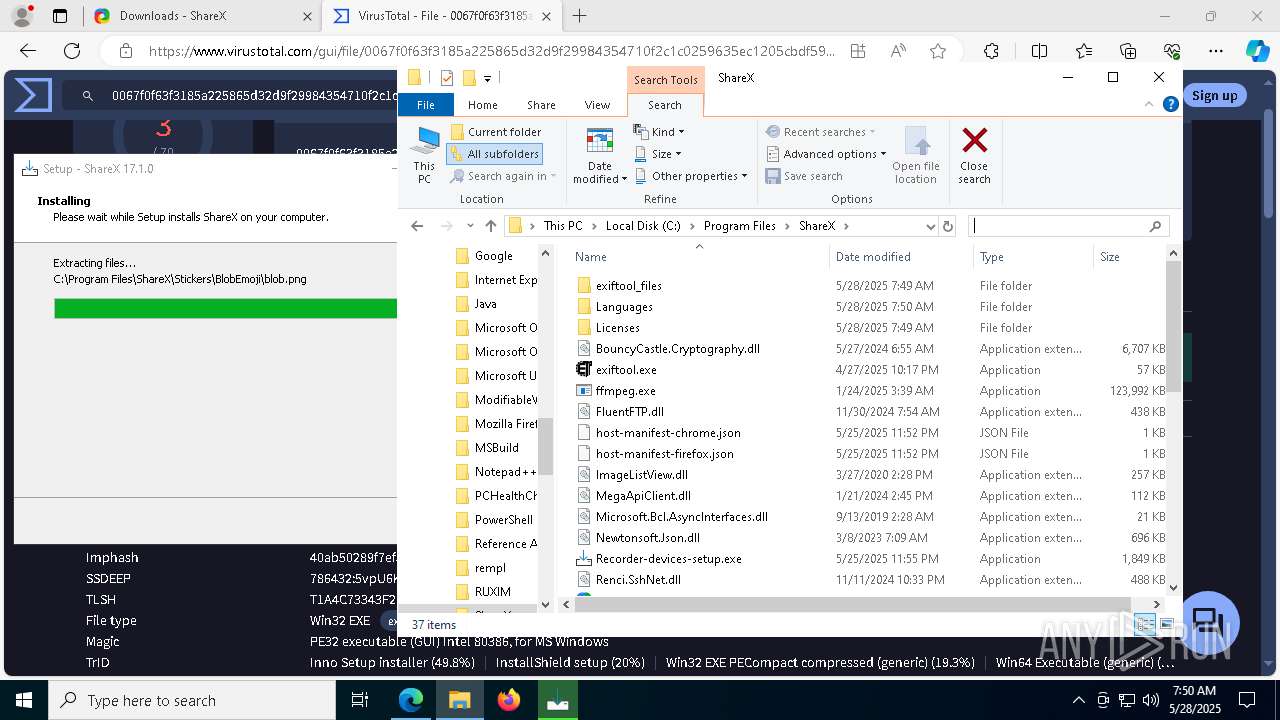Select Current folder search location
This screenshot has width=1280, height=720.
click(x=495, y=132)
